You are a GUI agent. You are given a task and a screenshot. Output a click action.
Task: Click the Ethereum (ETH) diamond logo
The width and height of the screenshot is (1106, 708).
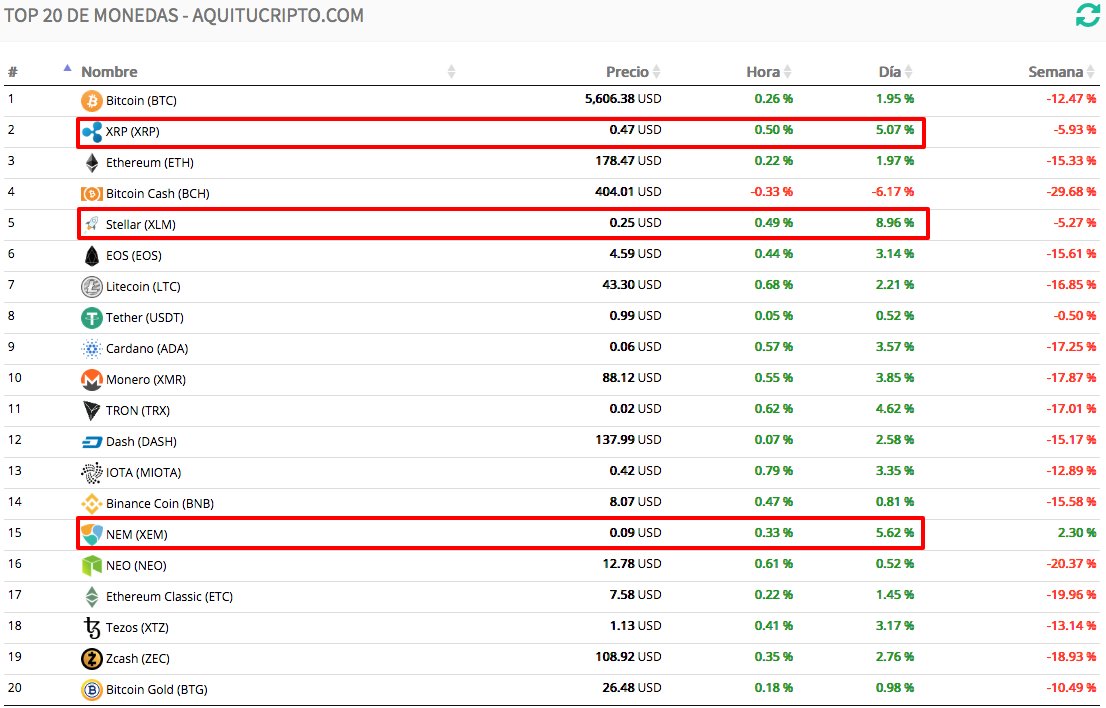click(x=92, y=163)
